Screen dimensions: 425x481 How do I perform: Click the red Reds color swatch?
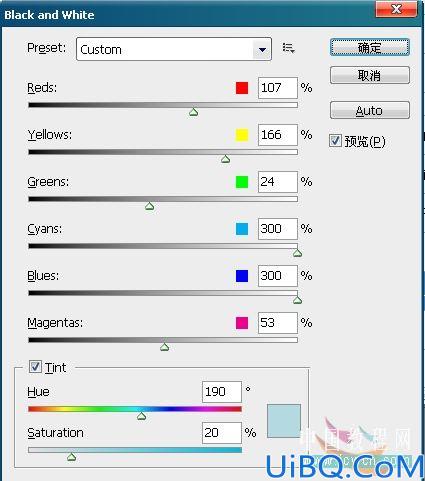[242, 88]
